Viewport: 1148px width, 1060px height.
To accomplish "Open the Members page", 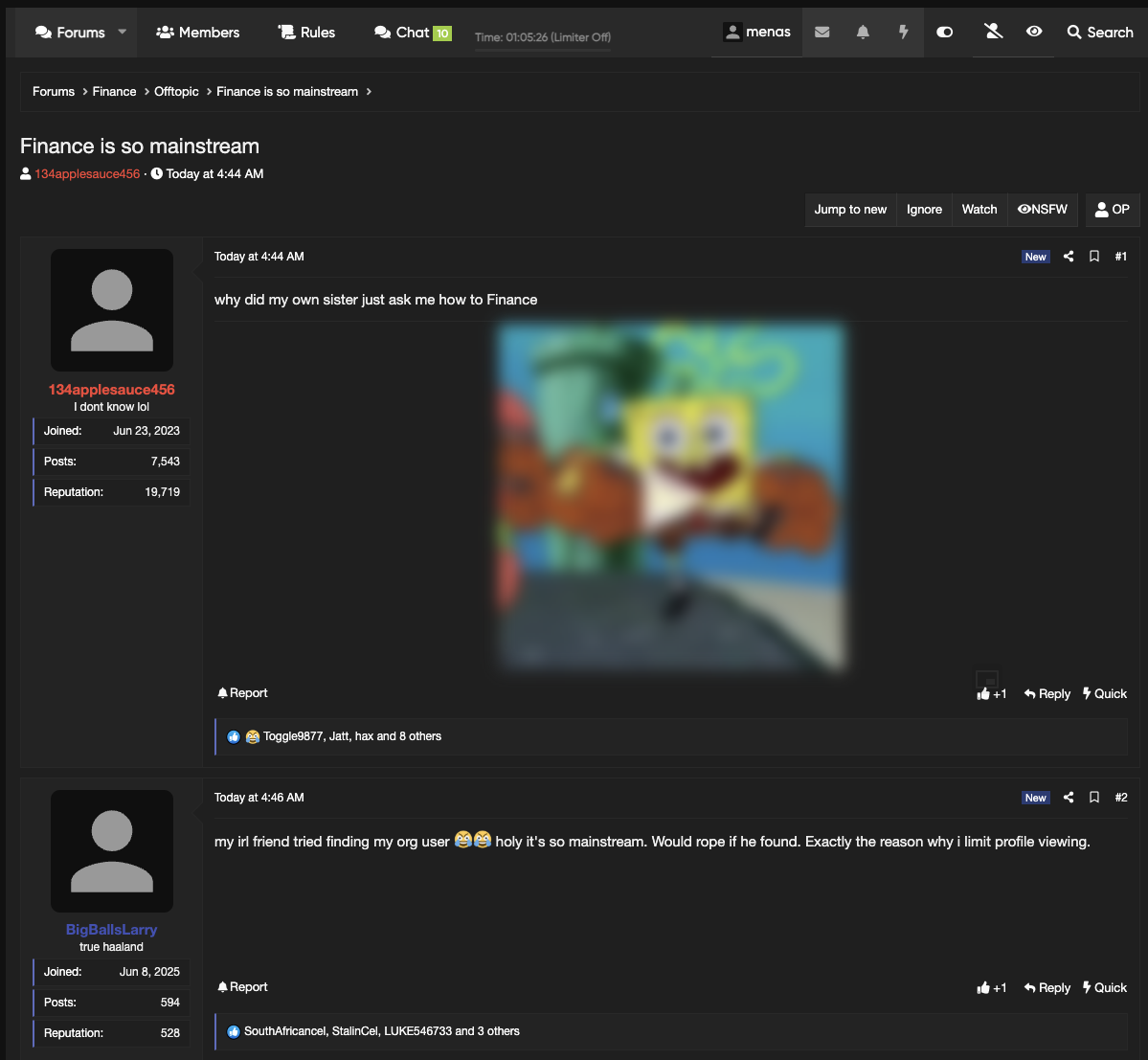I will [197, 33].
